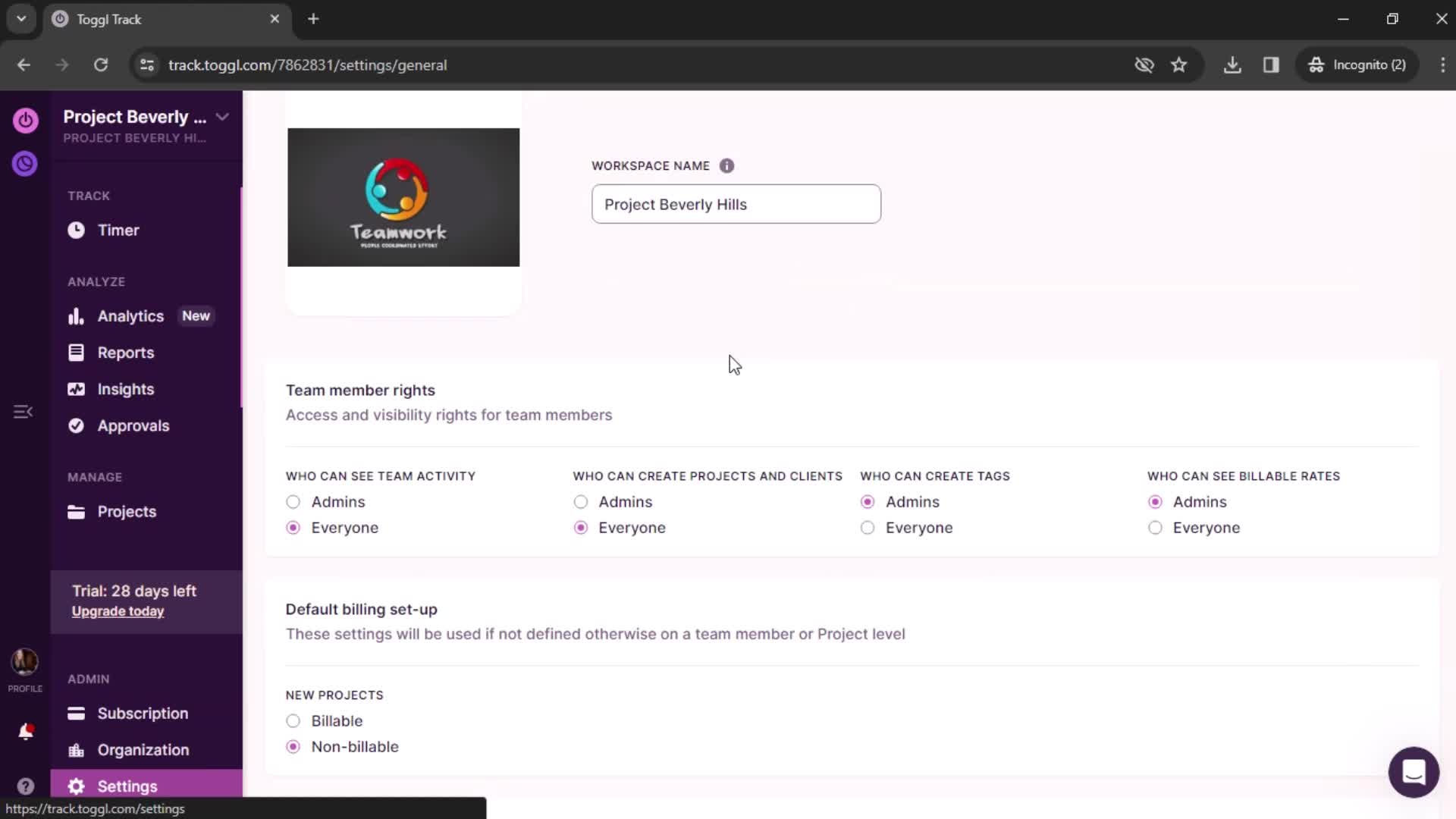Click Upgrade today trial link
Image resolution: width=1456 pixels, height=819 pixels.
click(118, 611)
